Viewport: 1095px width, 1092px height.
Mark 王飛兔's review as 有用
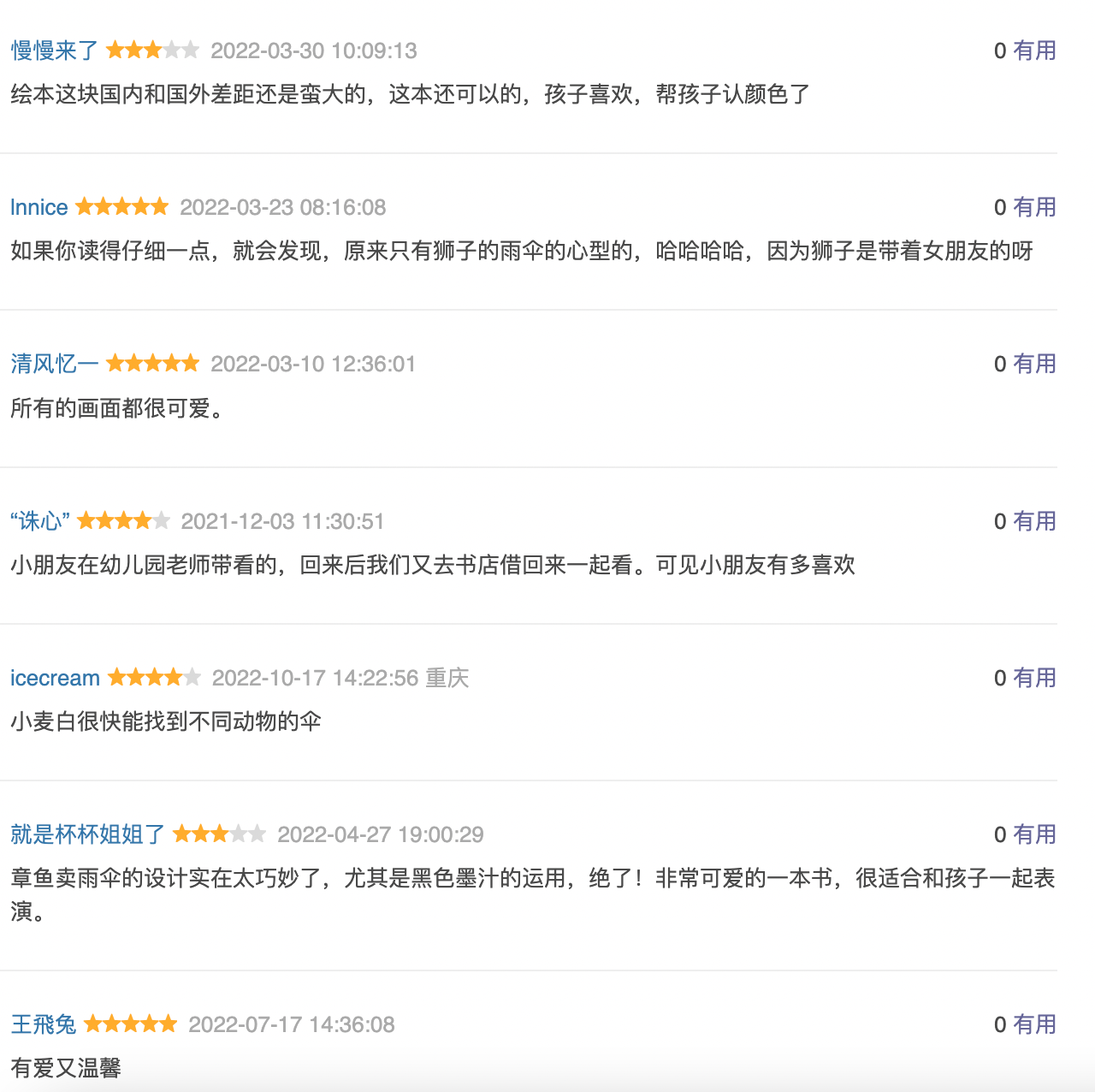coord(1034,1024)
